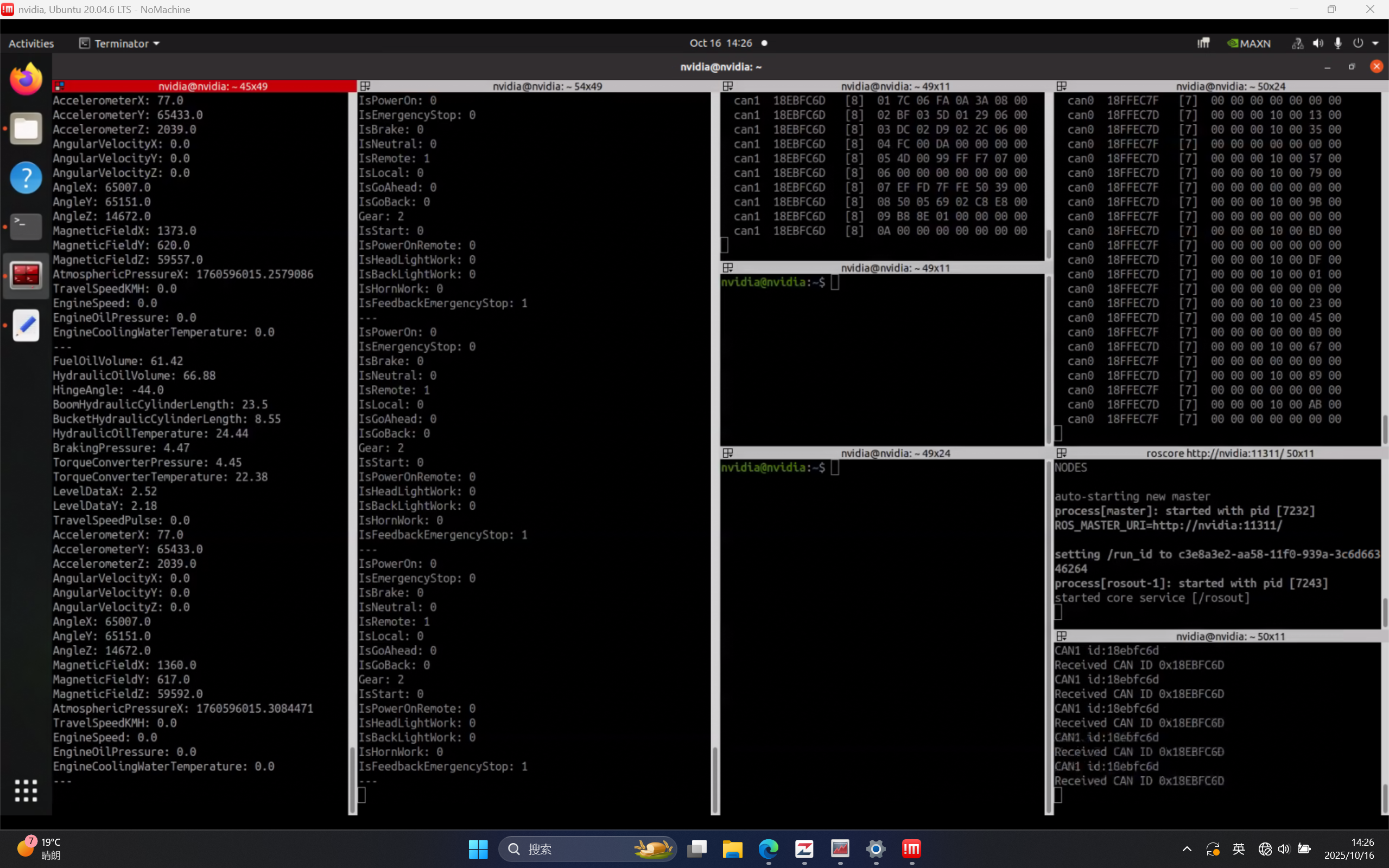Click the Windows Start button
Viewport: 1389px width, 868px height.
(478, 849)
